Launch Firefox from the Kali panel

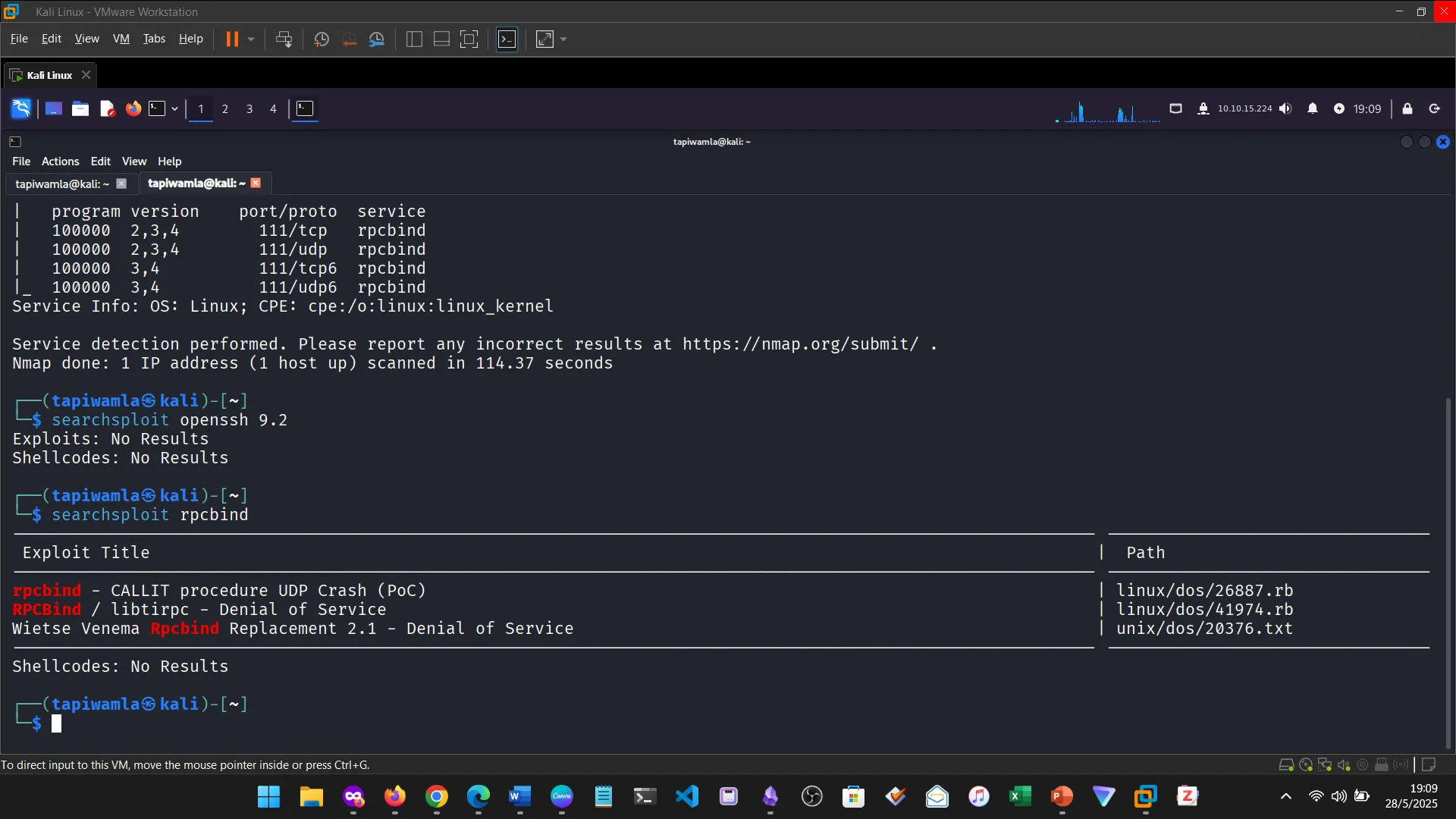[x=133, y=108]
